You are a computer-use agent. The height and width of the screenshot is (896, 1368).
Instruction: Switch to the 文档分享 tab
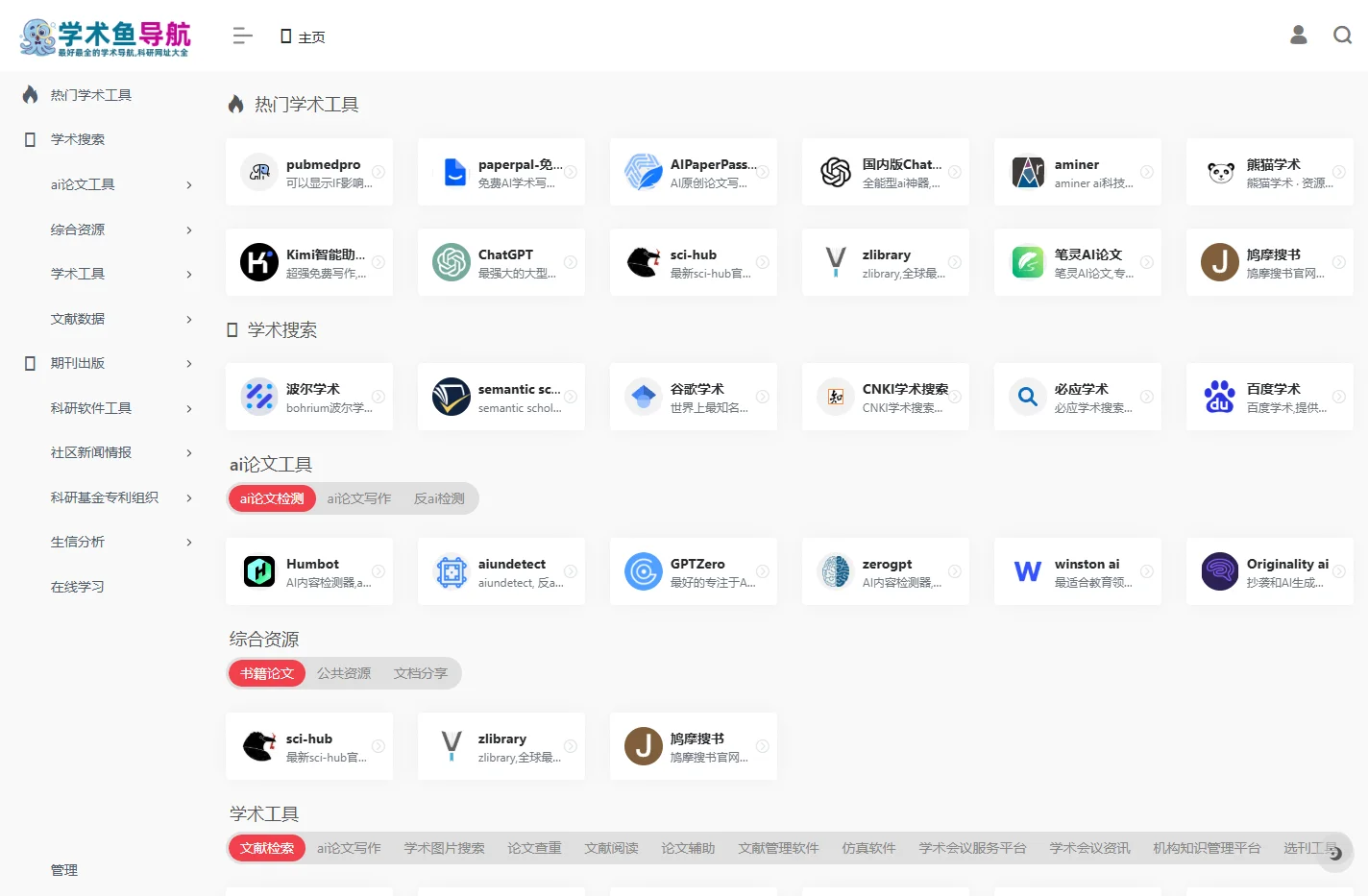pyautogui.click(x=421, y=673)
